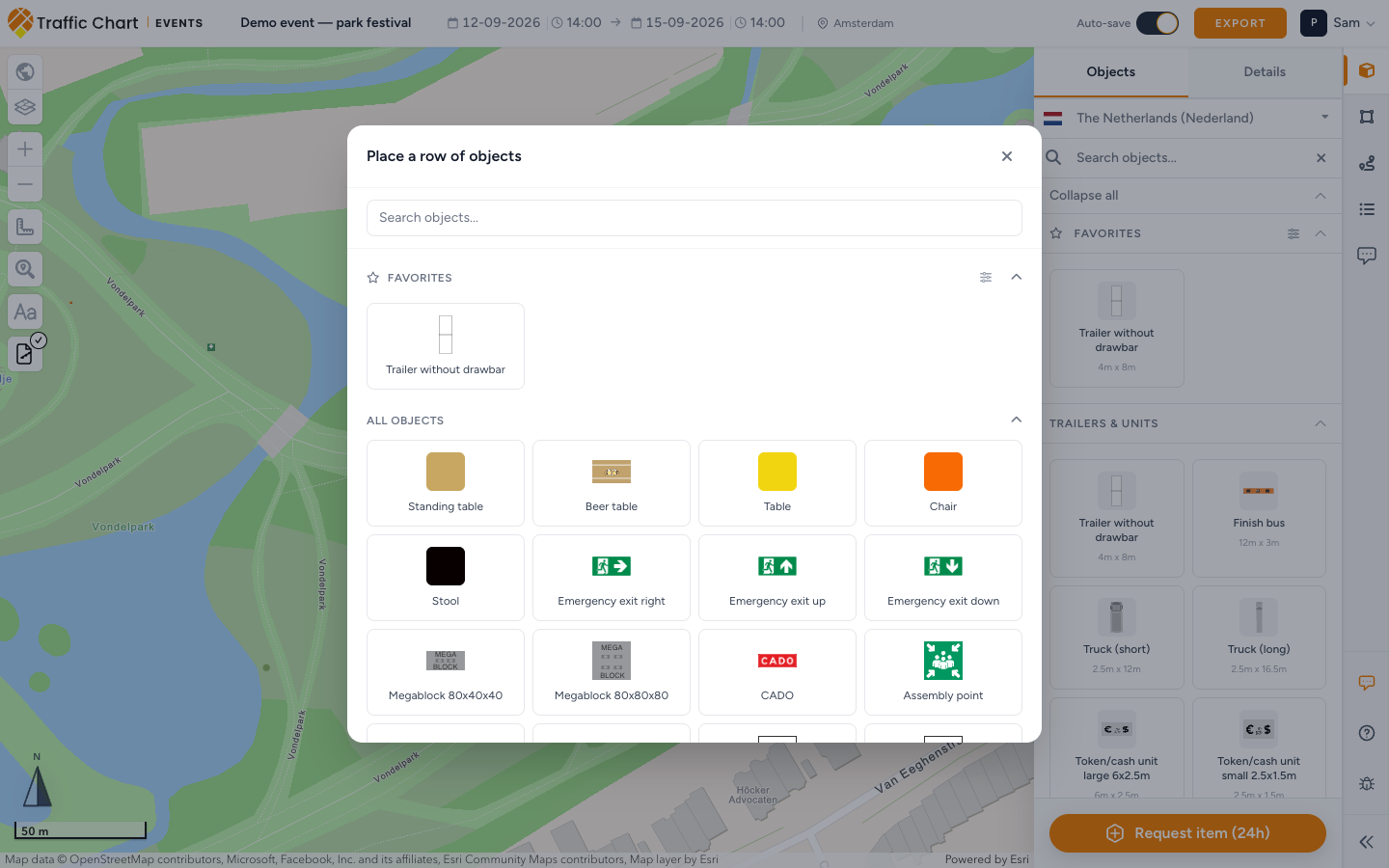Toggle the Auto-save switch

(1157, 23)
